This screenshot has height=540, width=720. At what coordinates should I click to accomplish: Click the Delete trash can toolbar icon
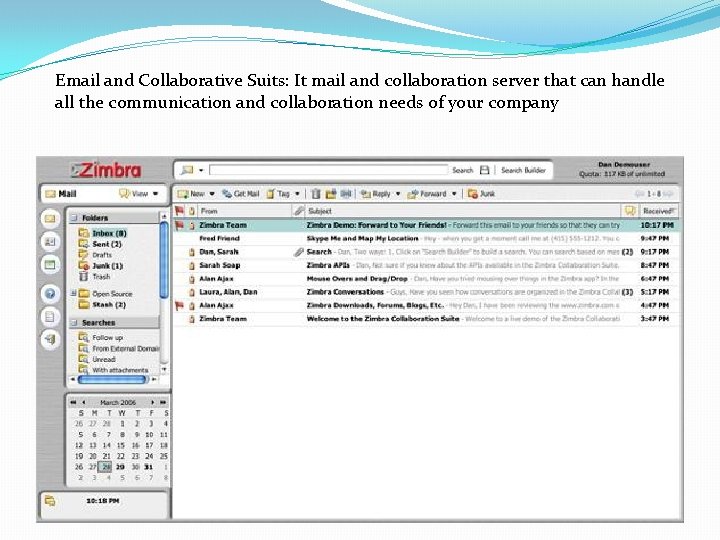[315, 194]
